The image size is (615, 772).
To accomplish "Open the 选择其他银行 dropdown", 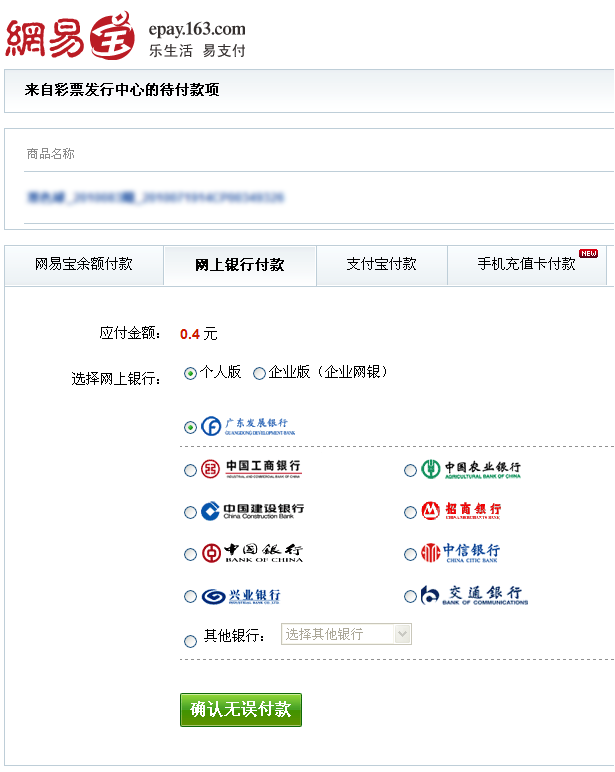I will [346, 634].
